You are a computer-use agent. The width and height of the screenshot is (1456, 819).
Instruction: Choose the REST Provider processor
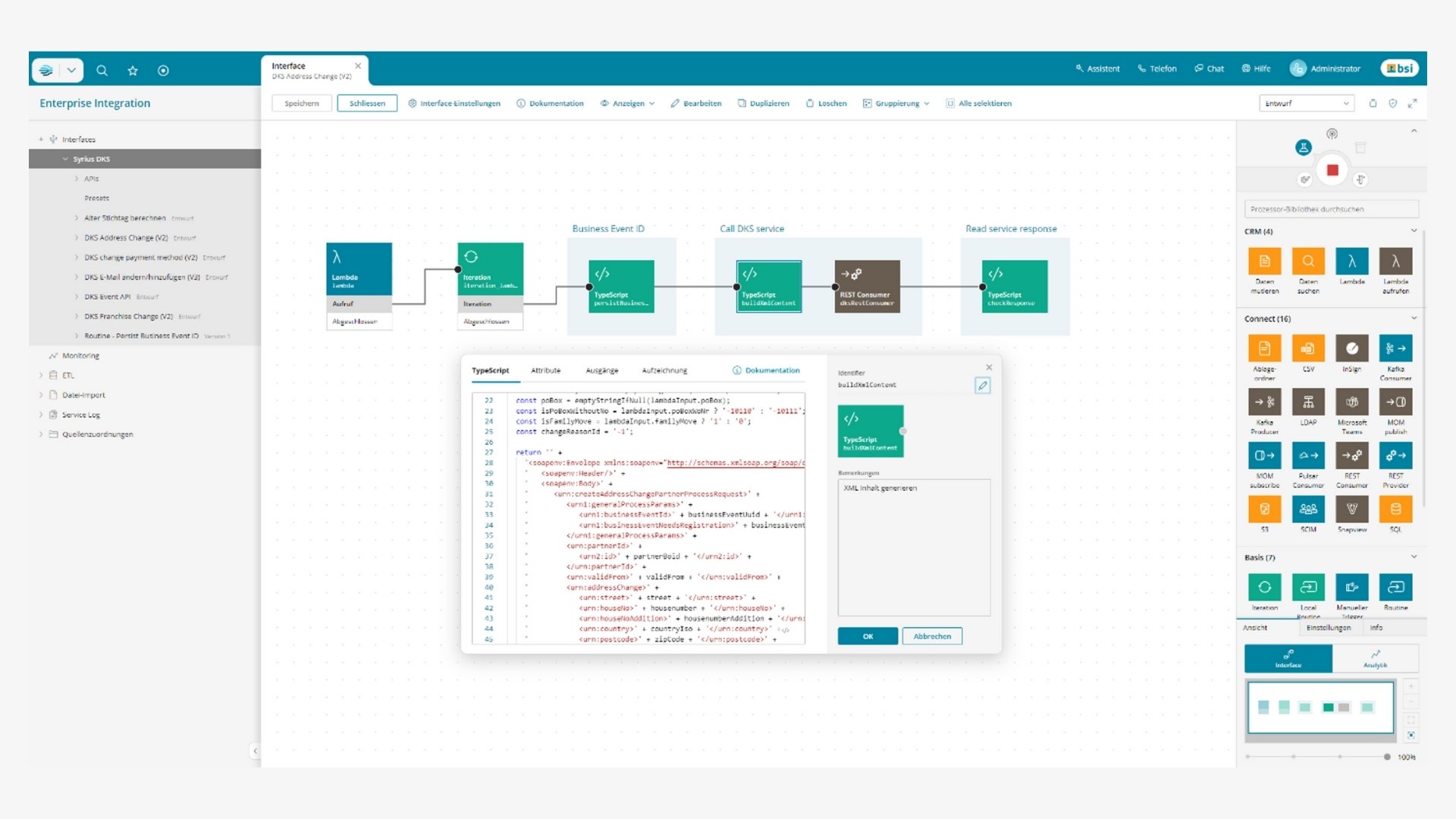pos(1395,456)
